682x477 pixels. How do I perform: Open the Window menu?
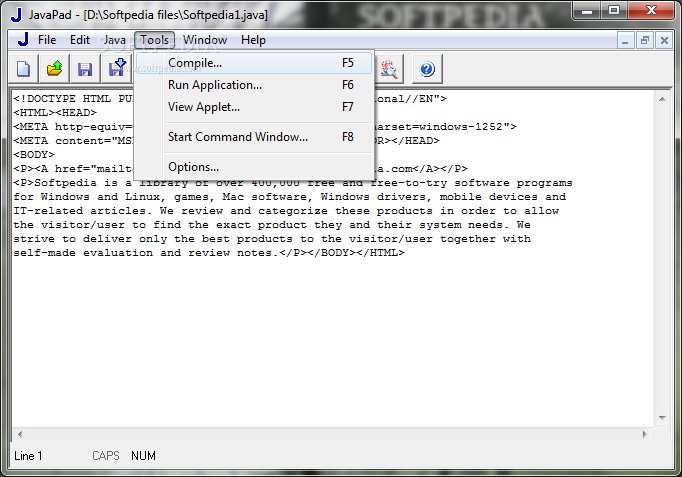coord(205,40)
